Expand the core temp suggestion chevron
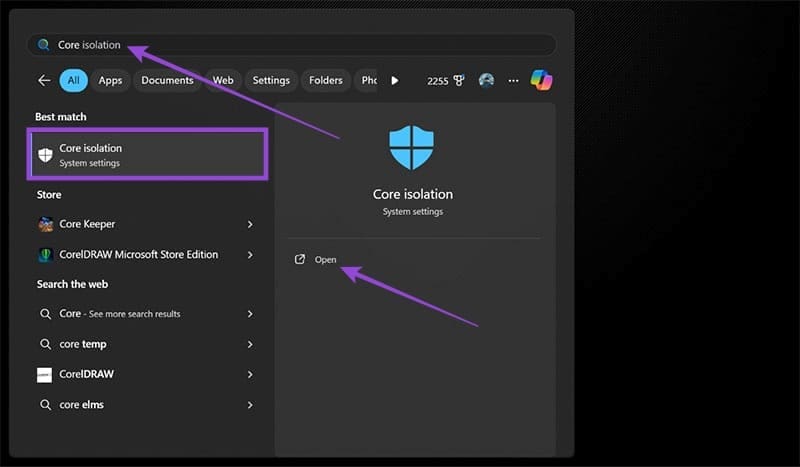The width and height of the screenshot is (800, 467). [250, 344]
